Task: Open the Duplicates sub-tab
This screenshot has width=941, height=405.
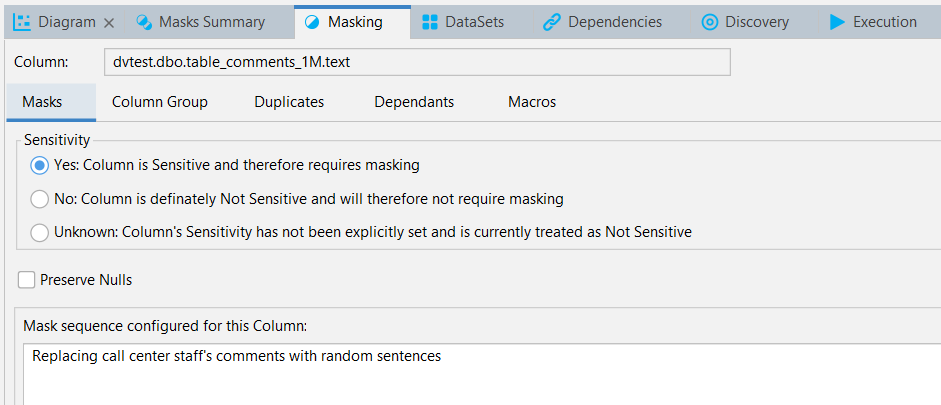Action: click(289, 102)
